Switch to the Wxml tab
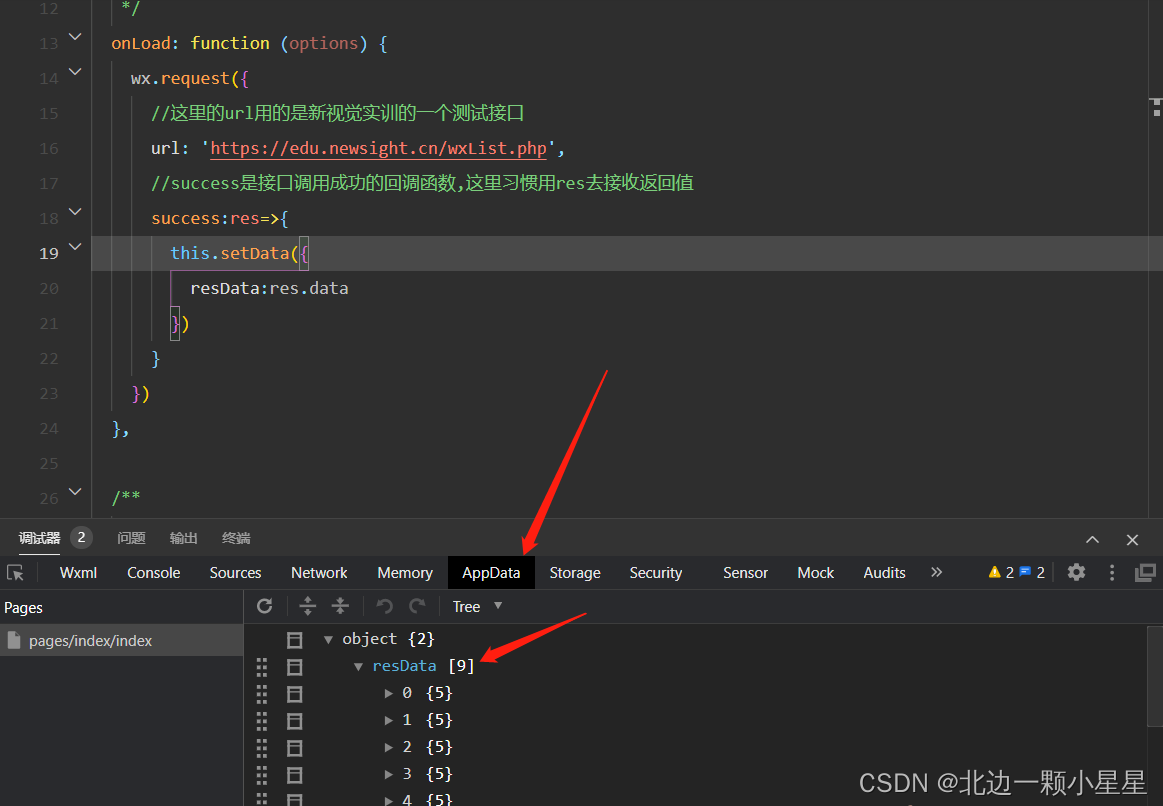Viewport: 1163px width, 806px height. click(x=79, y=572)
